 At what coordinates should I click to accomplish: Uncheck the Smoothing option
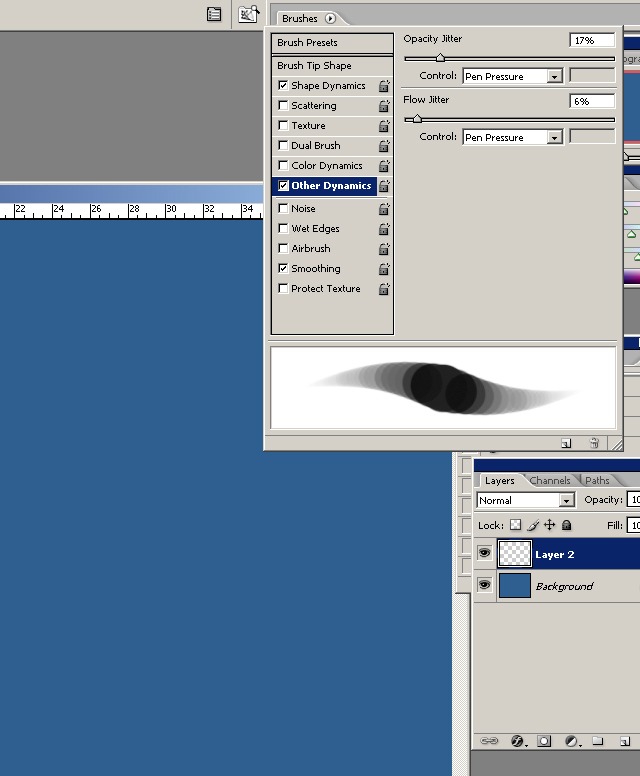tap(283, 268)
